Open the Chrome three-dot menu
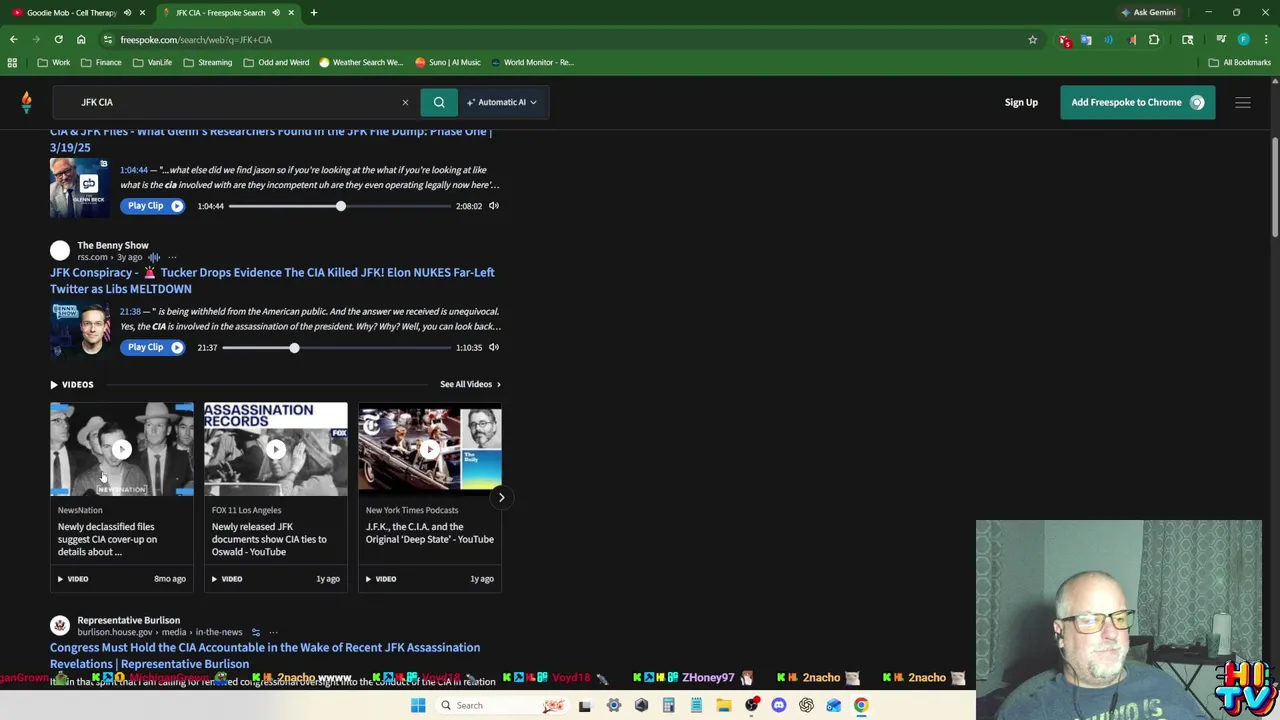 1265,40
